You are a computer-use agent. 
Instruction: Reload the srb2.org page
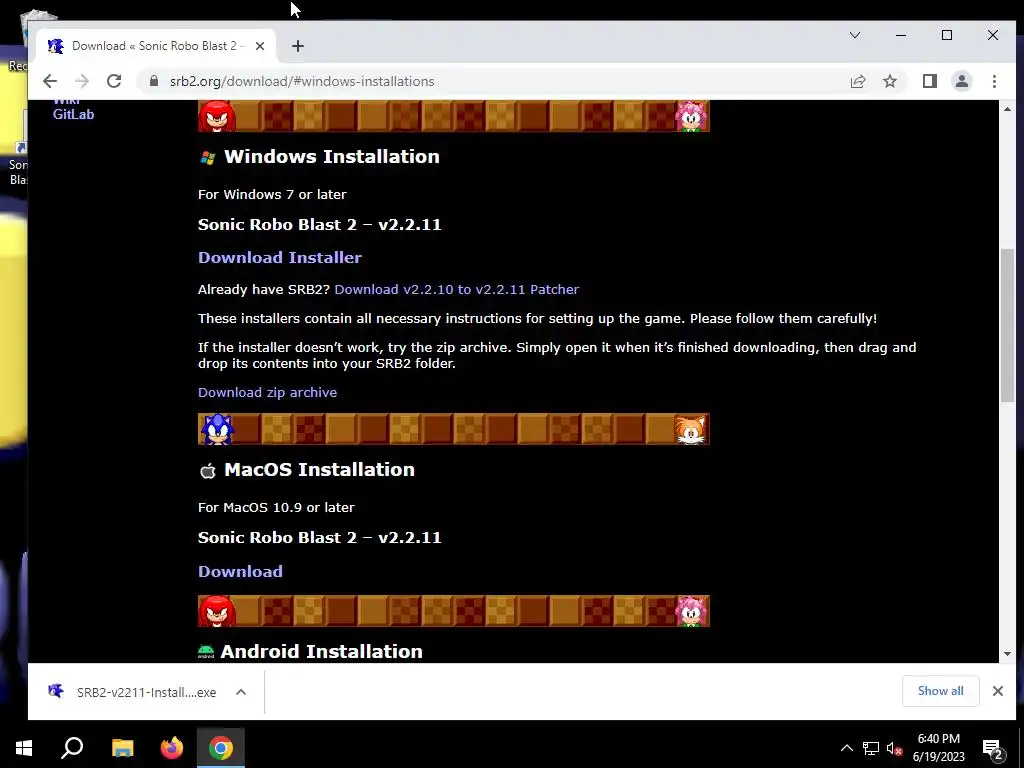[114, 81]
